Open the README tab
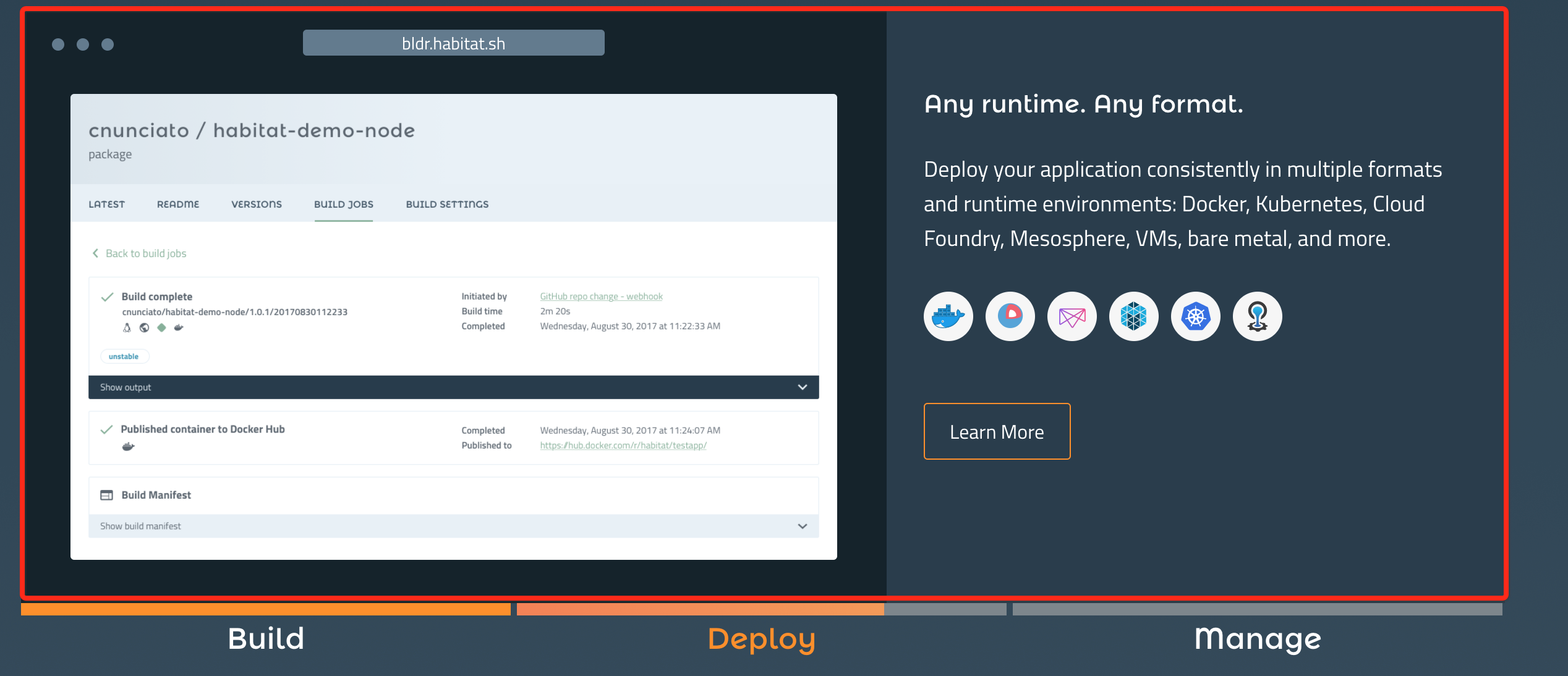Screen dimensions: 1568x676 (x=178, y=205)
